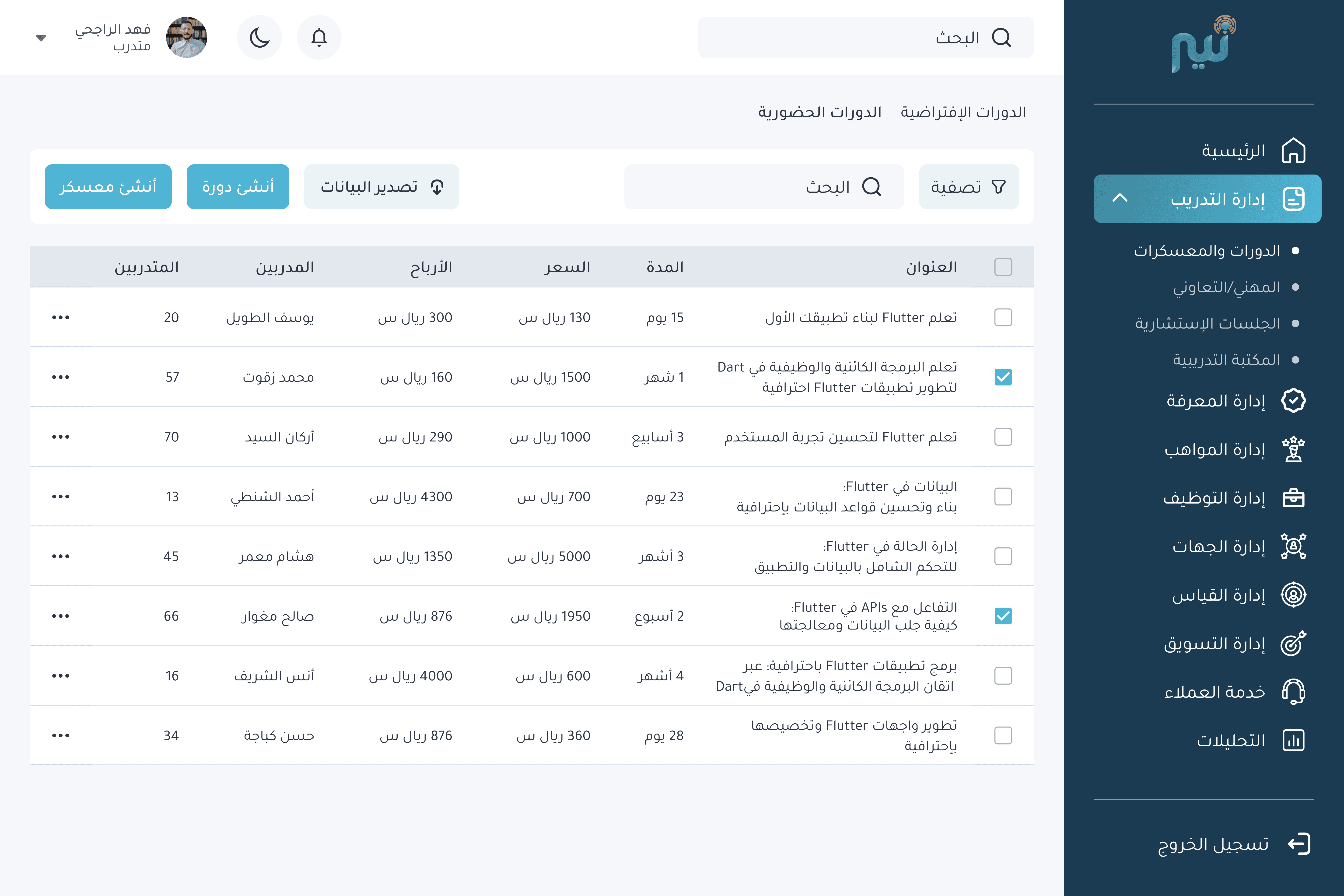This screenshot has height=896, width=1344.
Task: Check the box for برمج تطبيقات Flutter باحترافية
Action: 1003,675
